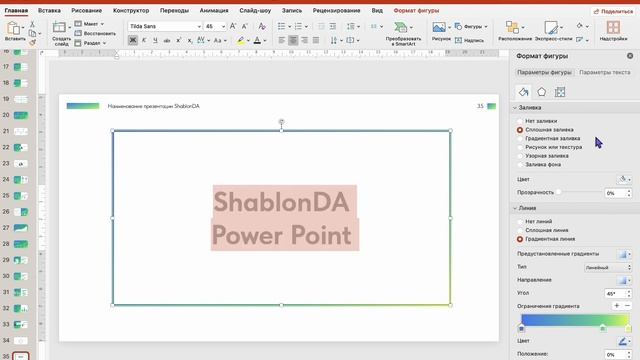Open the gradient Направление dropdown

pyautogui.click(x=624, y=280)
